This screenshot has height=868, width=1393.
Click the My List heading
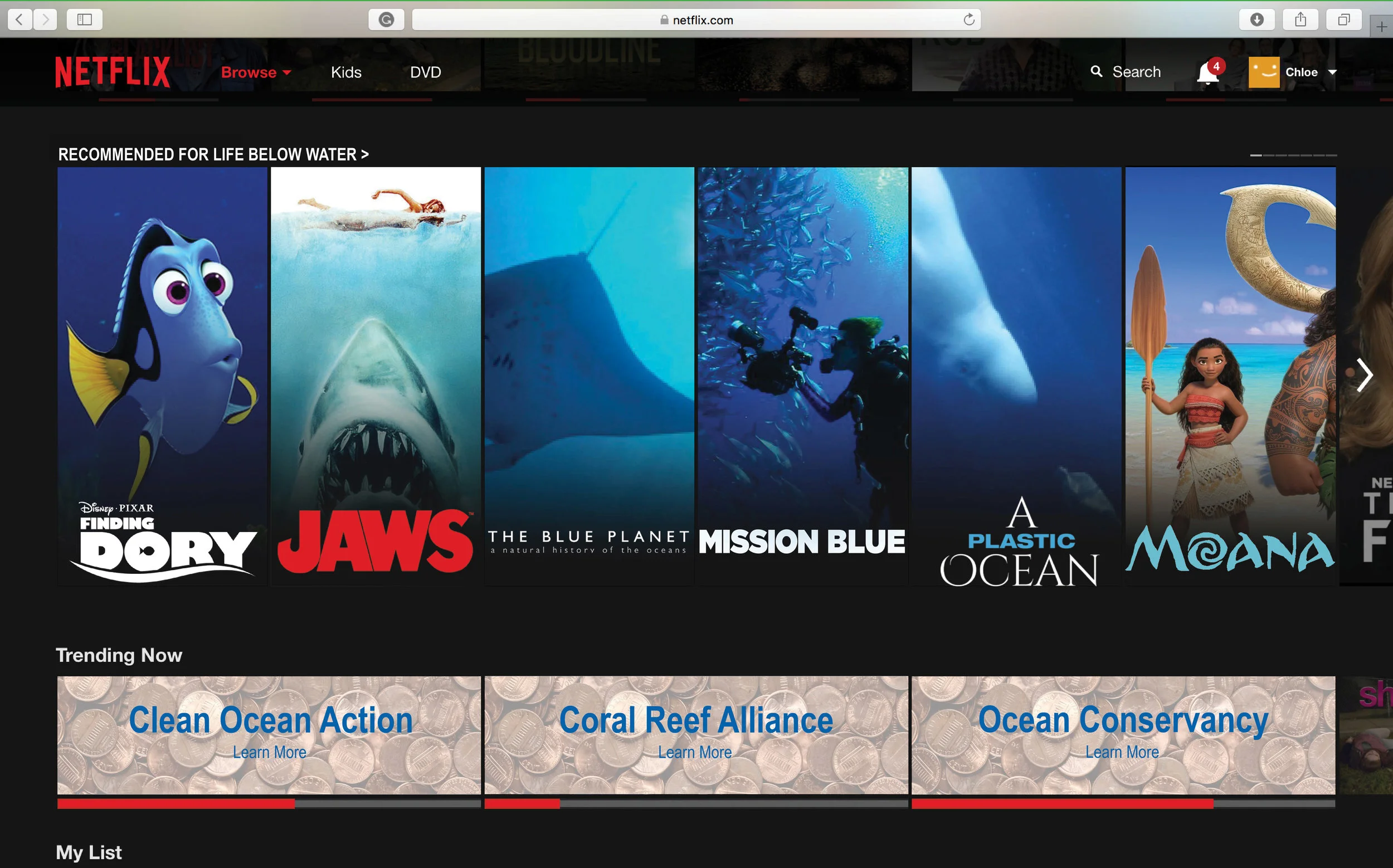[89, 852]
